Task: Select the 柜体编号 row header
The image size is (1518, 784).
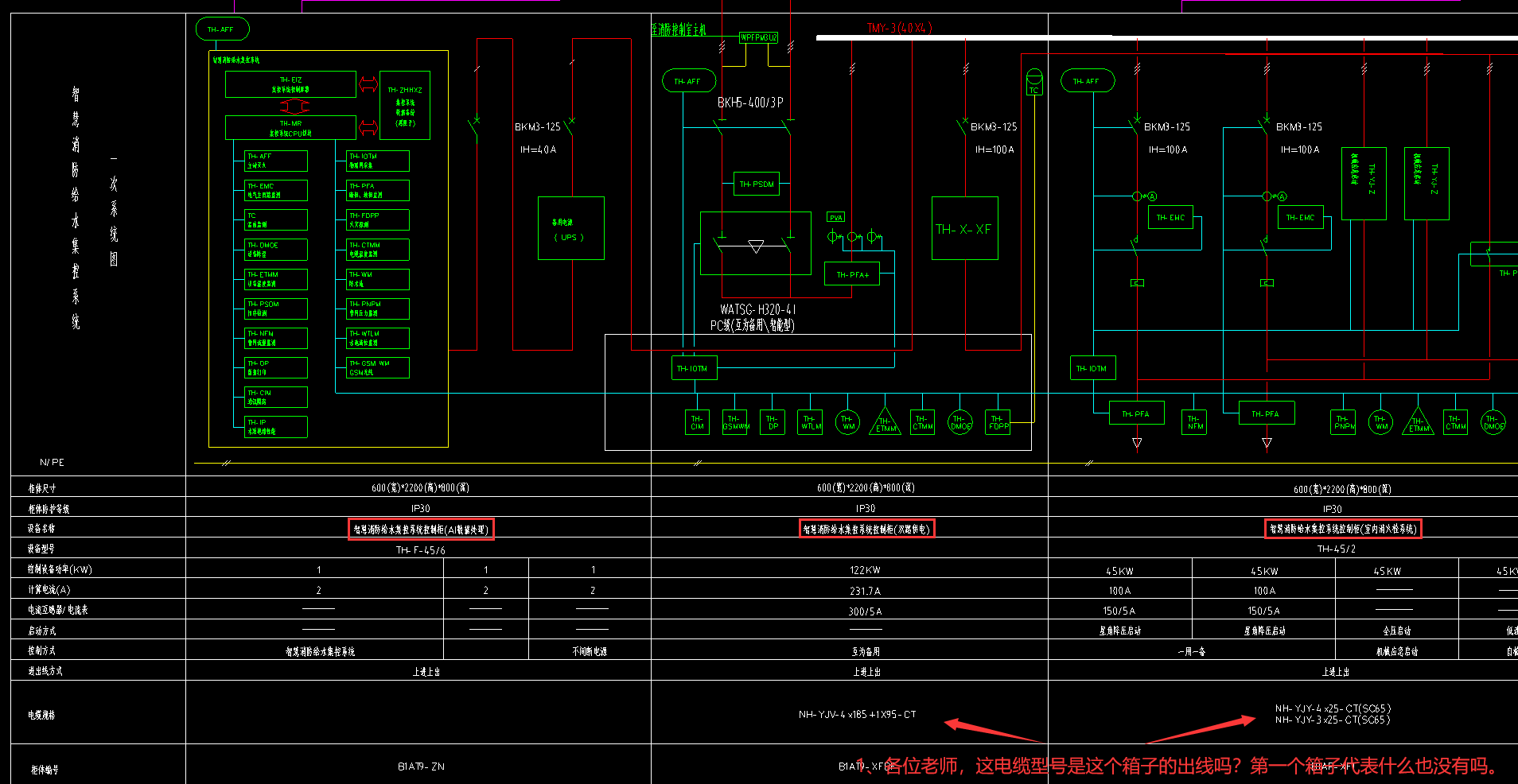Action: [x=45, y=770]
